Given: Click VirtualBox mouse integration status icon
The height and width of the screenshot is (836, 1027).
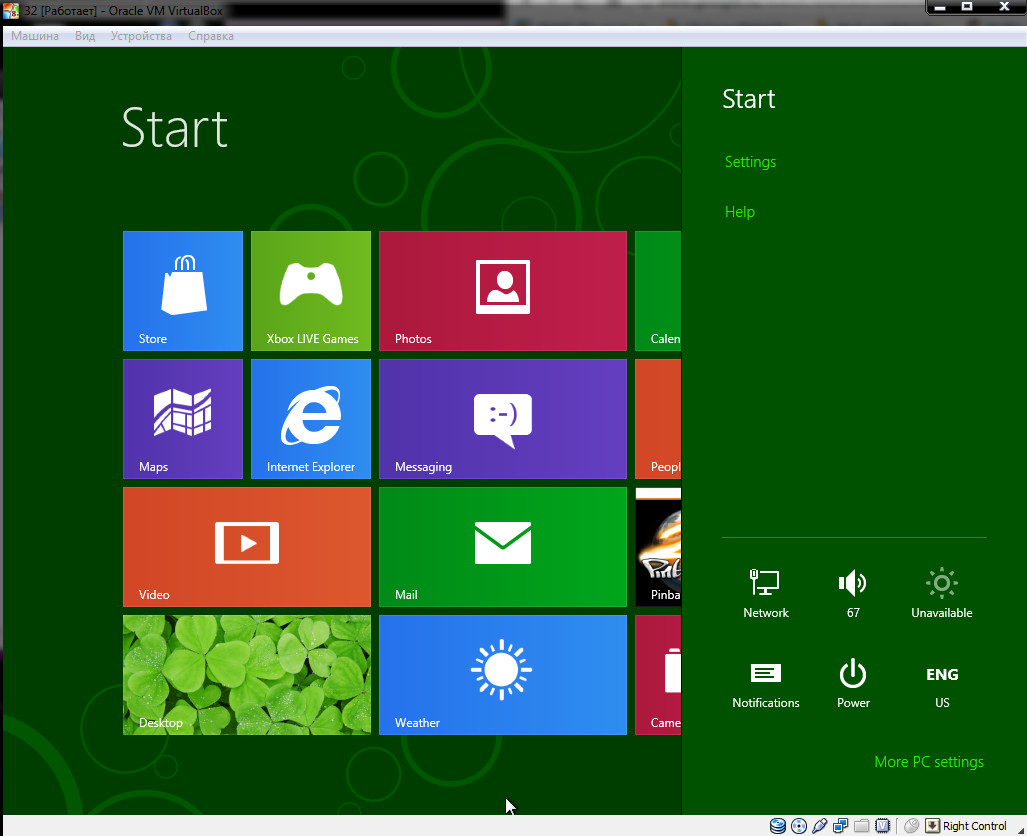Looking at the screenshot, I should coord(911,826).
